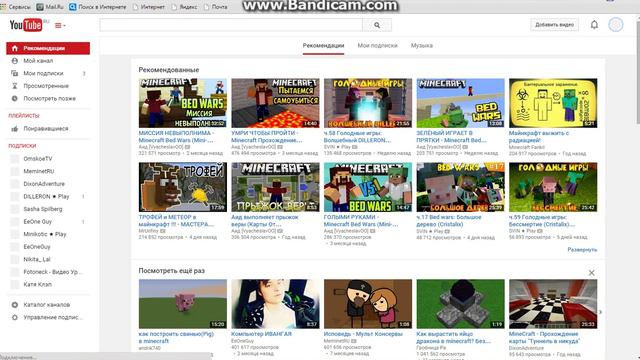Open the Голыми руками Bed Wars thumbnail
640x360 pixels.
[368, 187]
